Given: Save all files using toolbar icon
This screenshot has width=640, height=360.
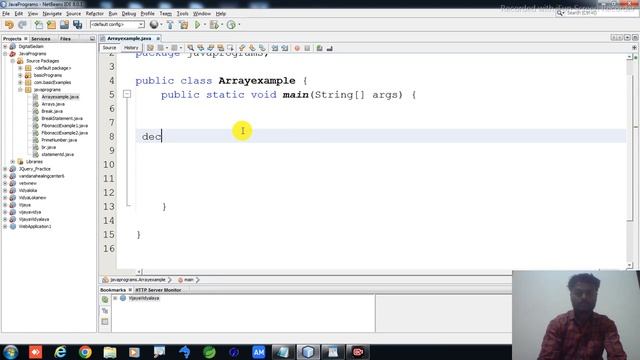Looking at the screenshot, I should 78,24.
